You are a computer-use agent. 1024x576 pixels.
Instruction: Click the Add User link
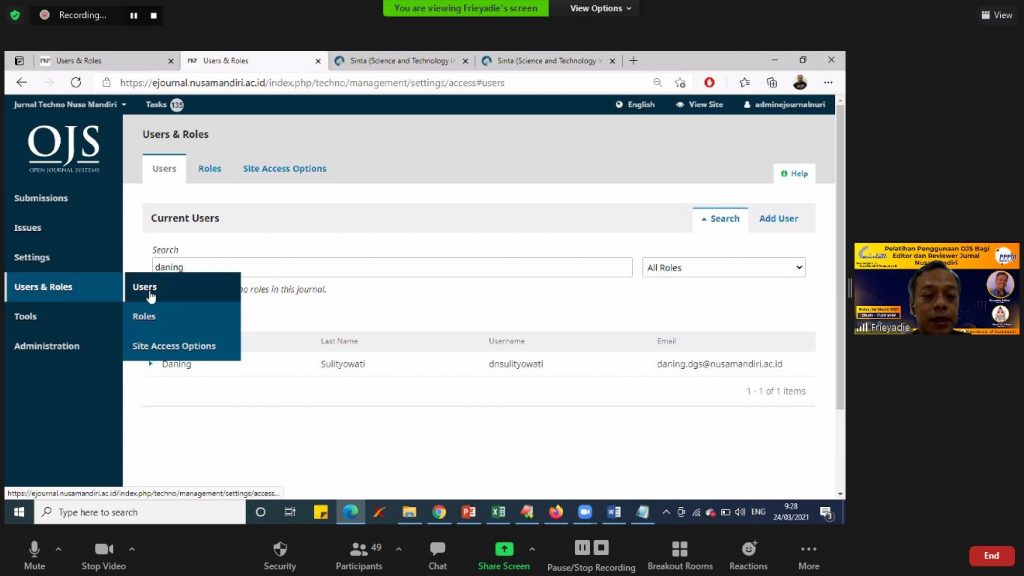[x=778, y=219]
